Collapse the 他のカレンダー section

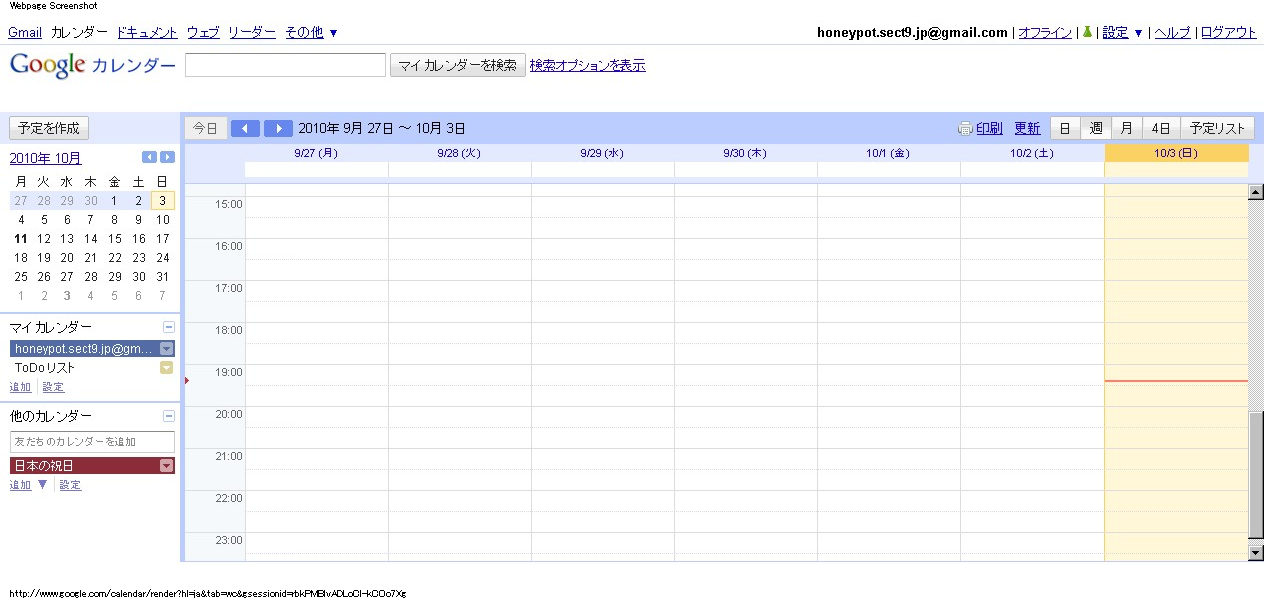coord(169,415)
